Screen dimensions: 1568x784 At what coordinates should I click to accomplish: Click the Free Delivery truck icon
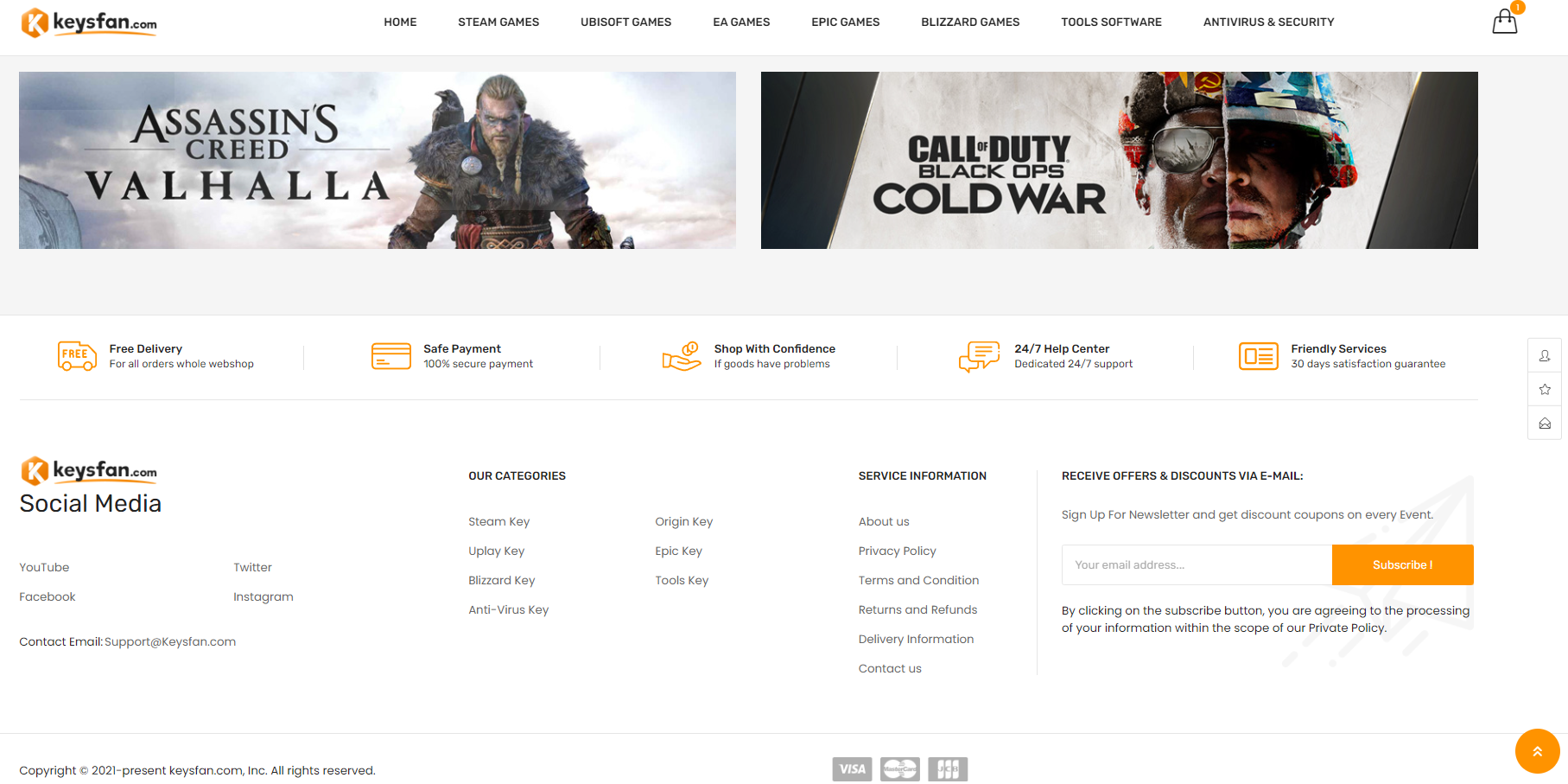click(77, 356)
